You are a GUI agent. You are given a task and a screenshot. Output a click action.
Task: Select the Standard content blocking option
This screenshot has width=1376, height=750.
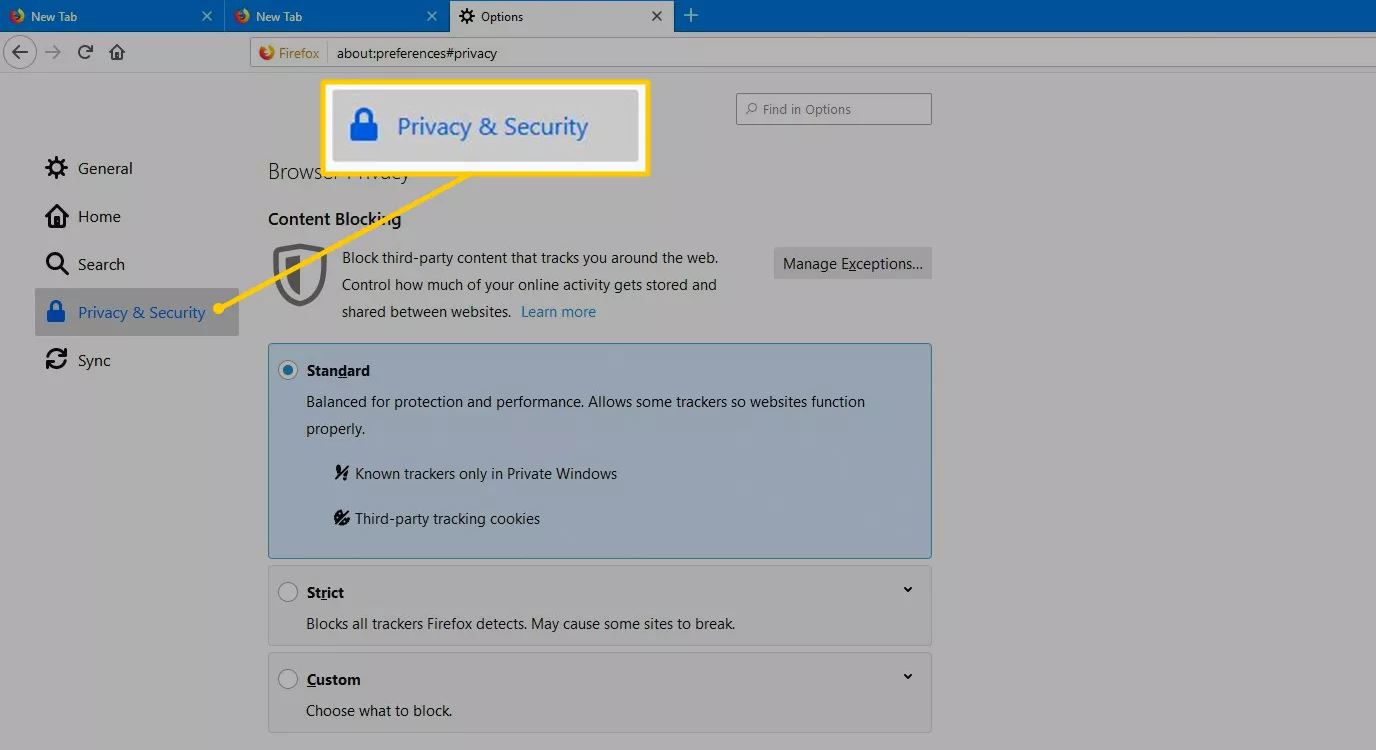click(x=288, y=371)
